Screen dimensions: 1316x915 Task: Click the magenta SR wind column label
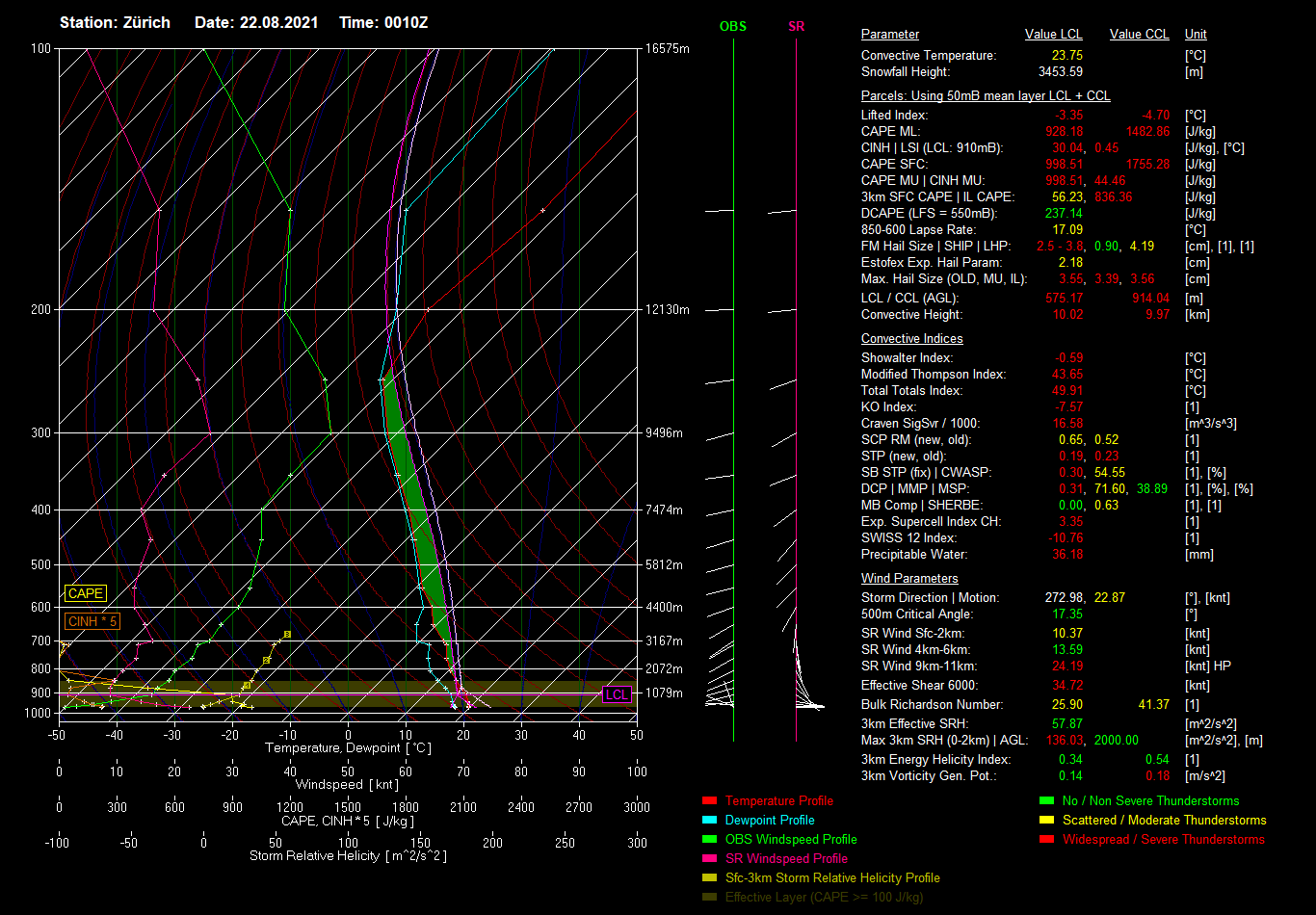[796, 27]
